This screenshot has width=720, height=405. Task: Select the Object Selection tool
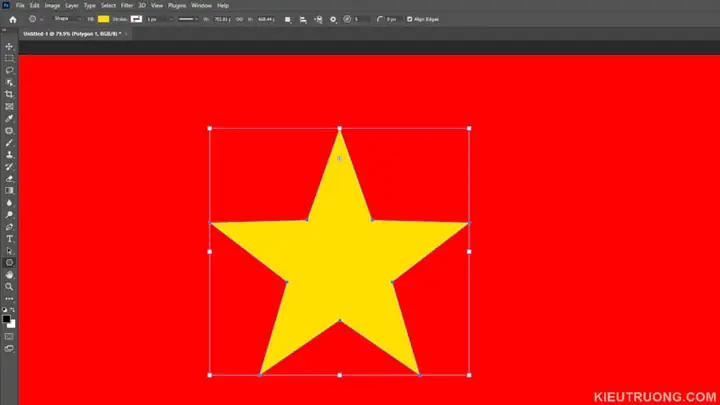click(9, 83)
